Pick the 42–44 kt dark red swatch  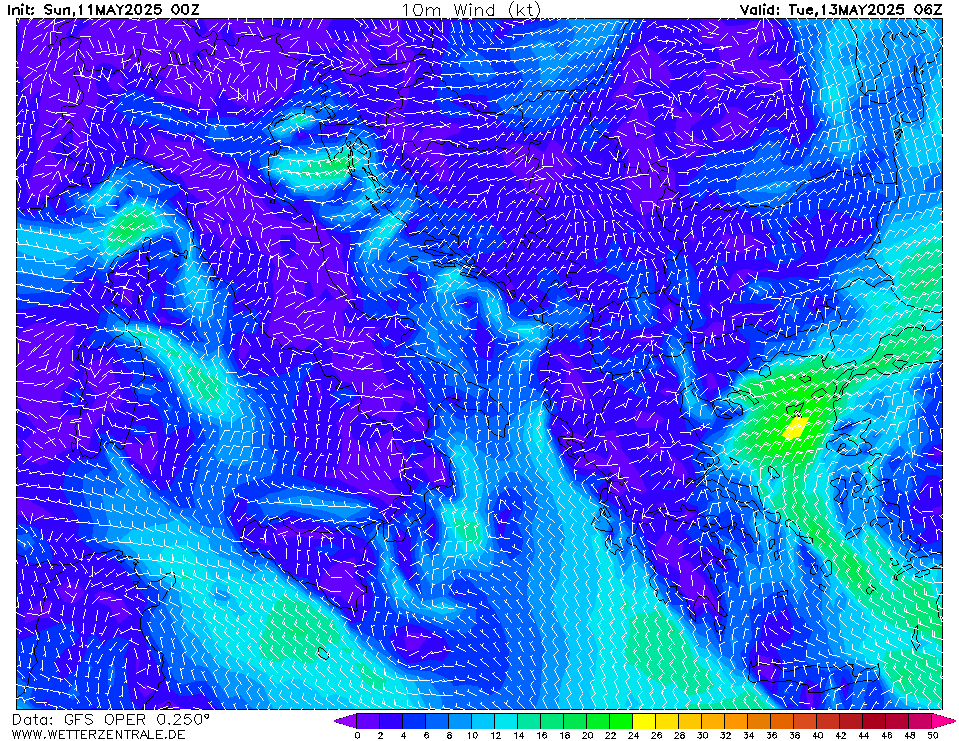click(851, 721)
